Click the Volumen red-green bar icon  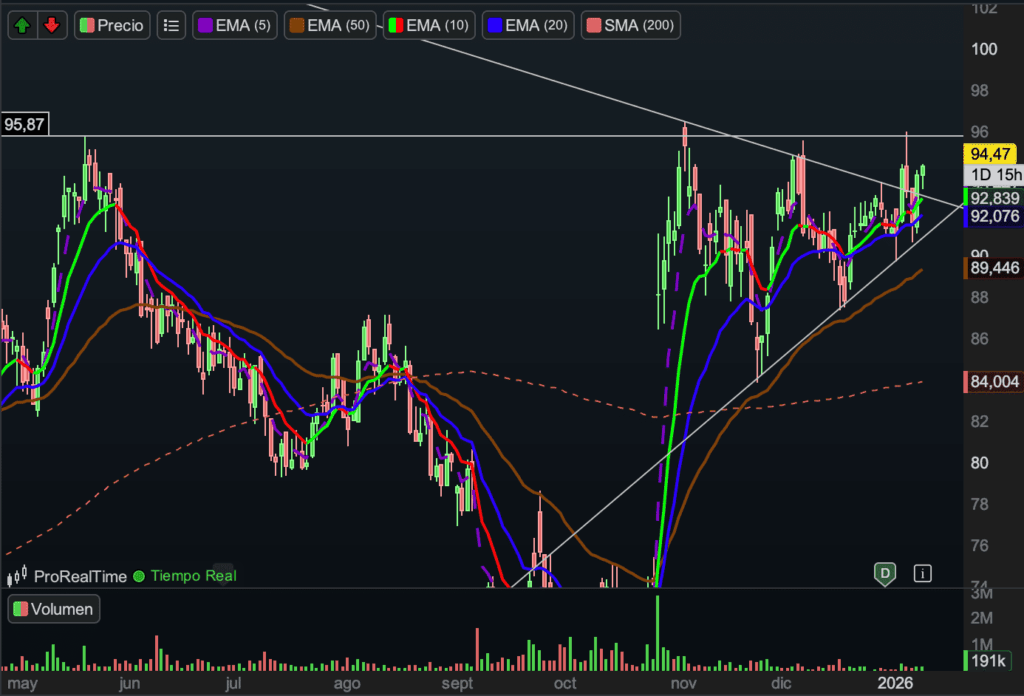pos(20,609)
